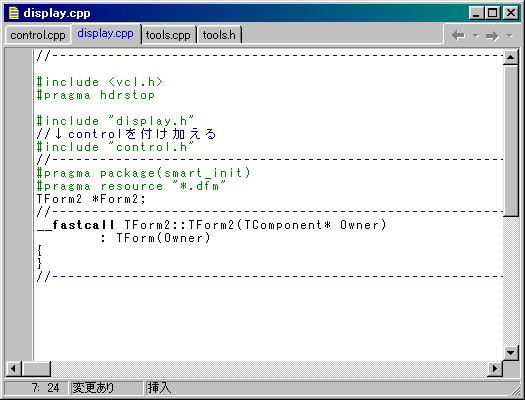Click the document icon in title bar
Viewport: 525px width, 400px height.
[x=14, y=13]
